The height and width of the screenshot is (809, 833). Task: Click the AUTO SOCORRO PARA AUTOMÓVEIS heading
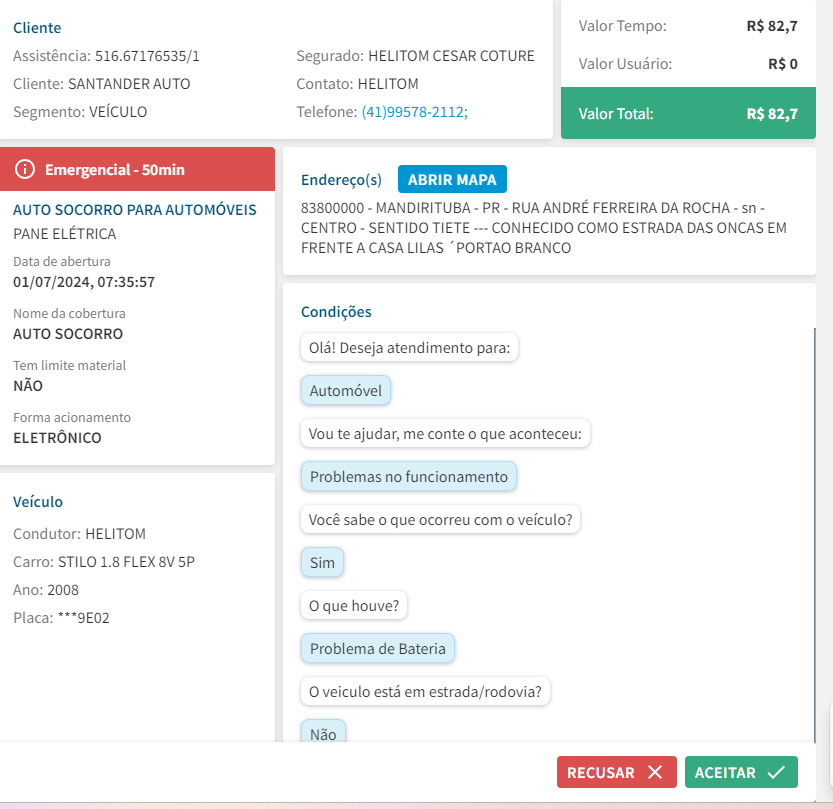(135, 210)
